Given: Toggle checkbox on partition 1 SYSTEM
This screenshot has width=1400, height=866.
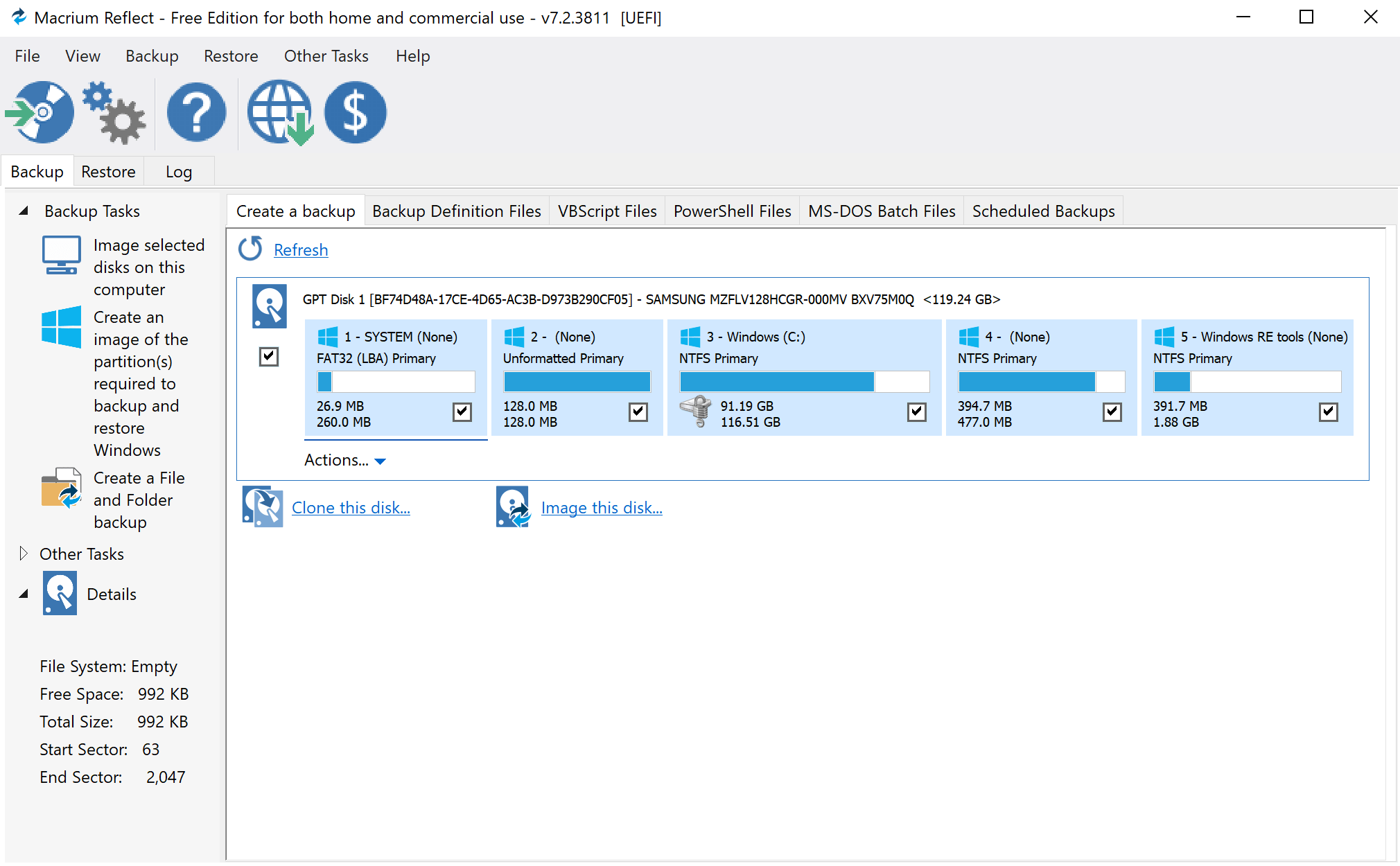Looking at the screenshot, I should [460, 411].
